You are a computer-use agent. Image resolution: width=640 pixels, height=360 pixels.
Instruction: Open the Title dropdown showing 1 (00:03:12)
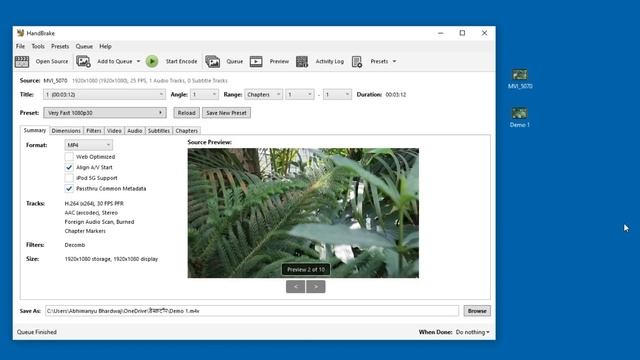click(104, 95)
